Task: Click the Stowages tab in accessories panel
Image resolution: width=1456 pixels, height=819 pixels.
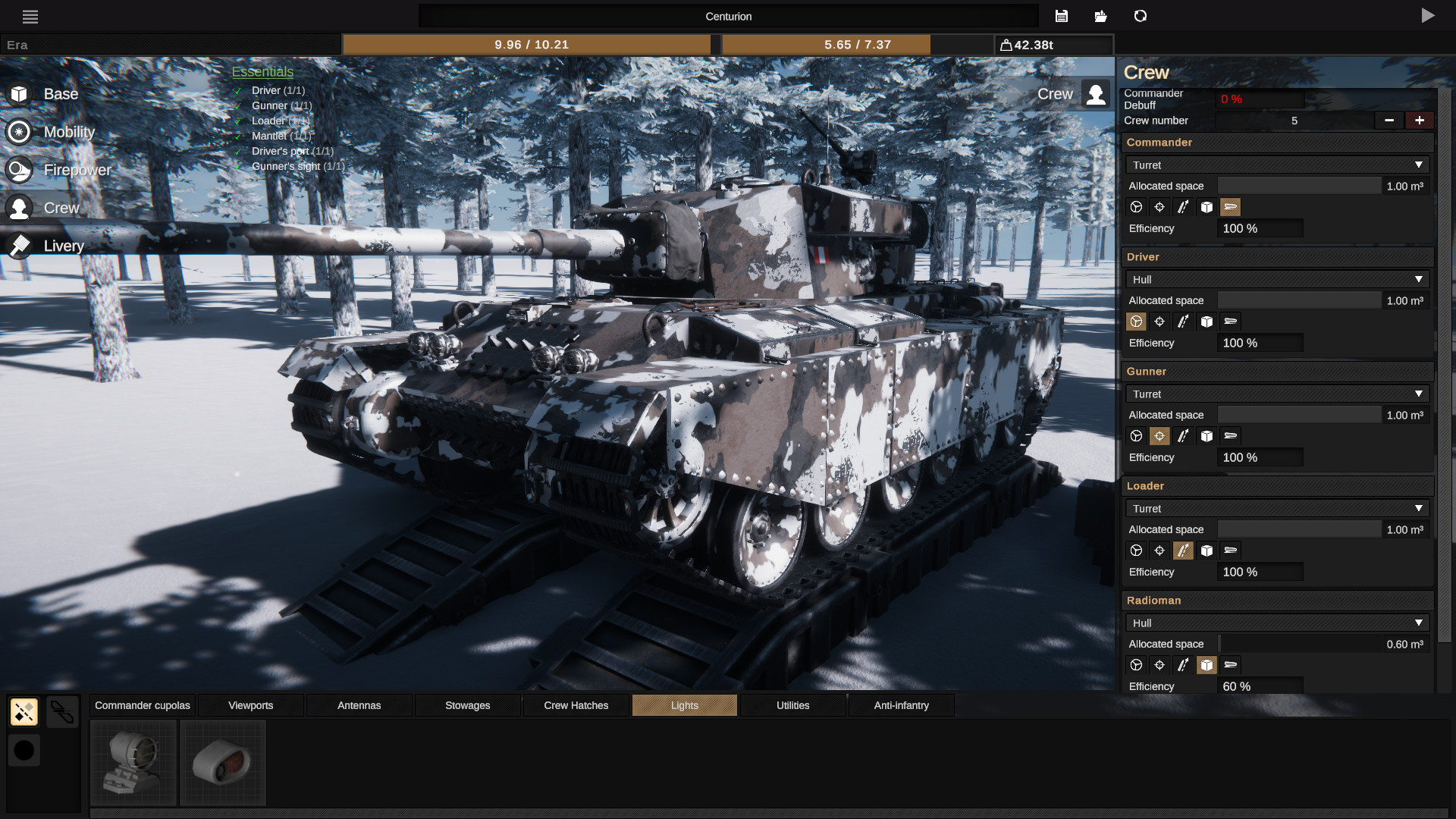Action: click(x=468, y=705)
